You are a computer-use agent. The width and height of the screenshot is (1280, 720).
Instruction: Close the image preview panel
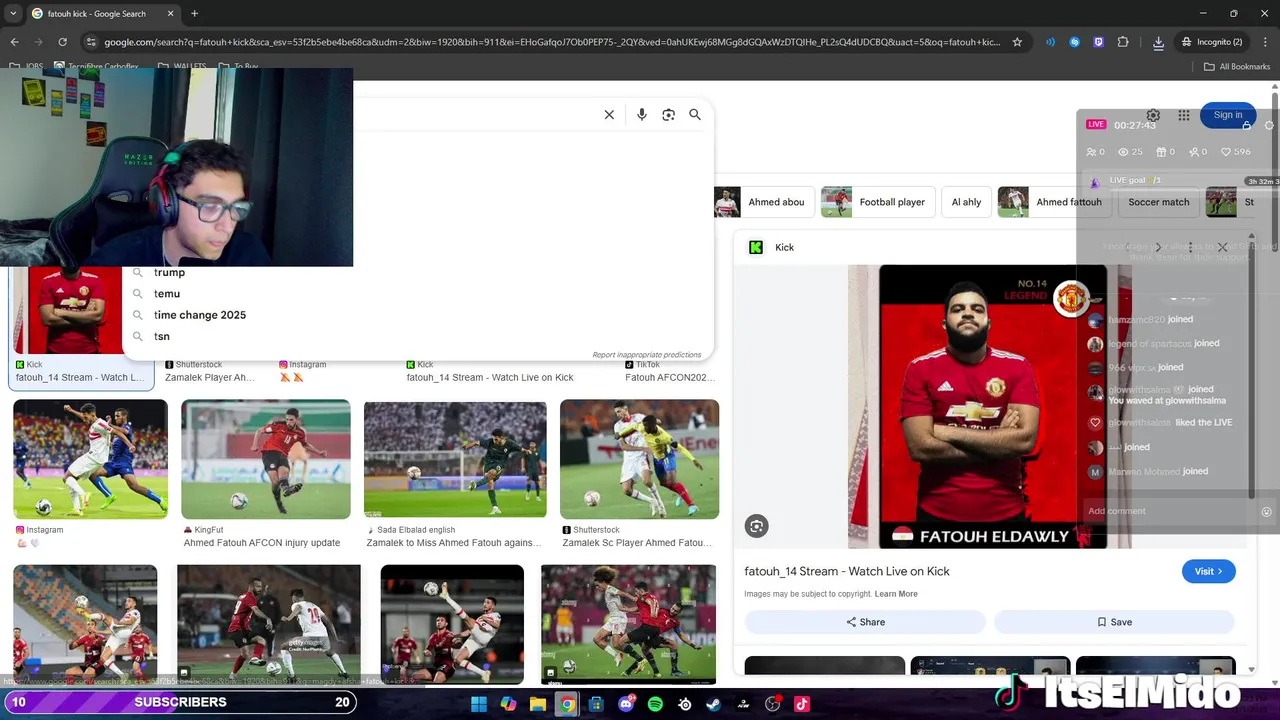tap(1222, 247)
